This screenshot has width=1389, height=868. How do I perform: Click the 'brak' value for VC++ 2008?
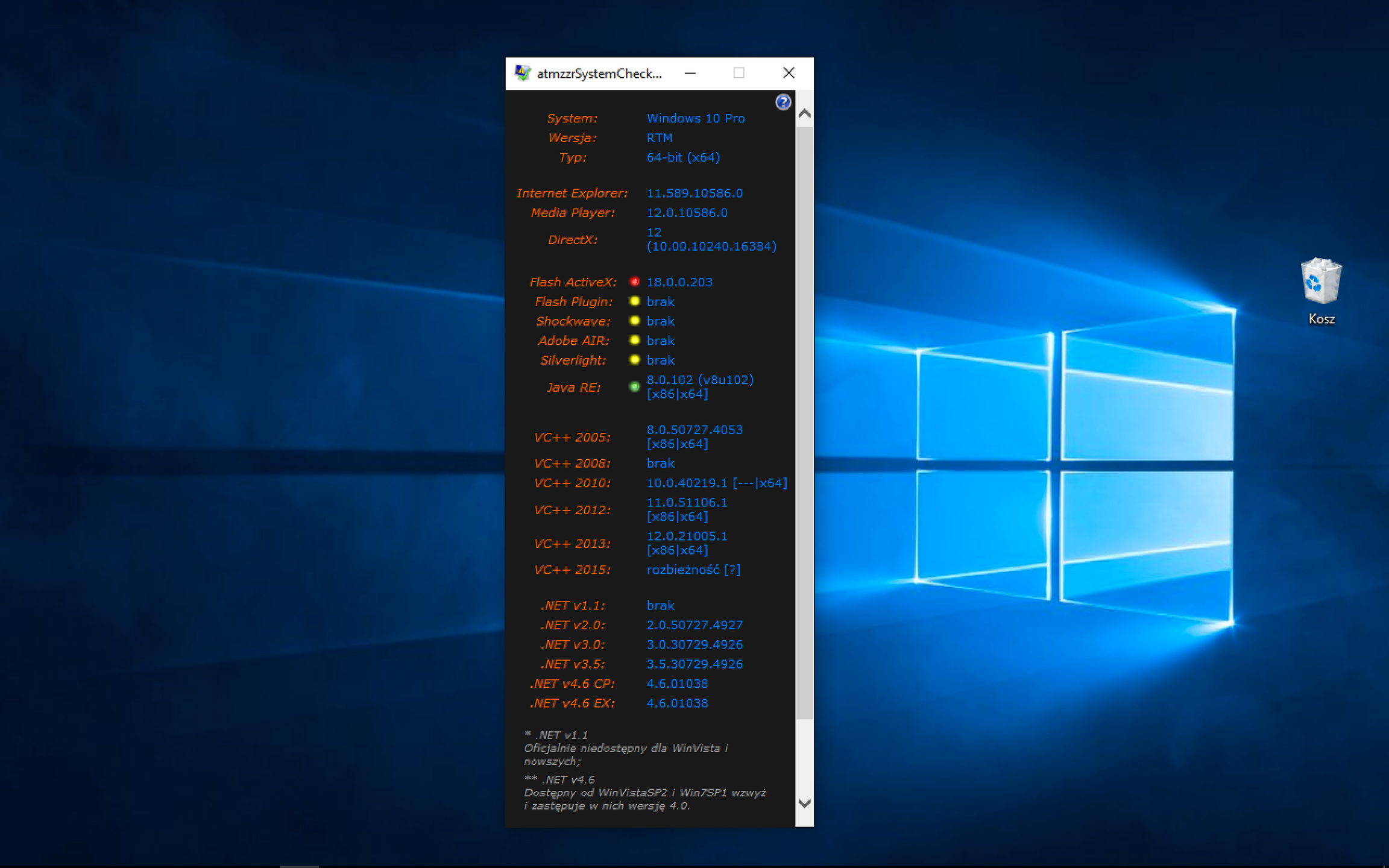(660, 464)
